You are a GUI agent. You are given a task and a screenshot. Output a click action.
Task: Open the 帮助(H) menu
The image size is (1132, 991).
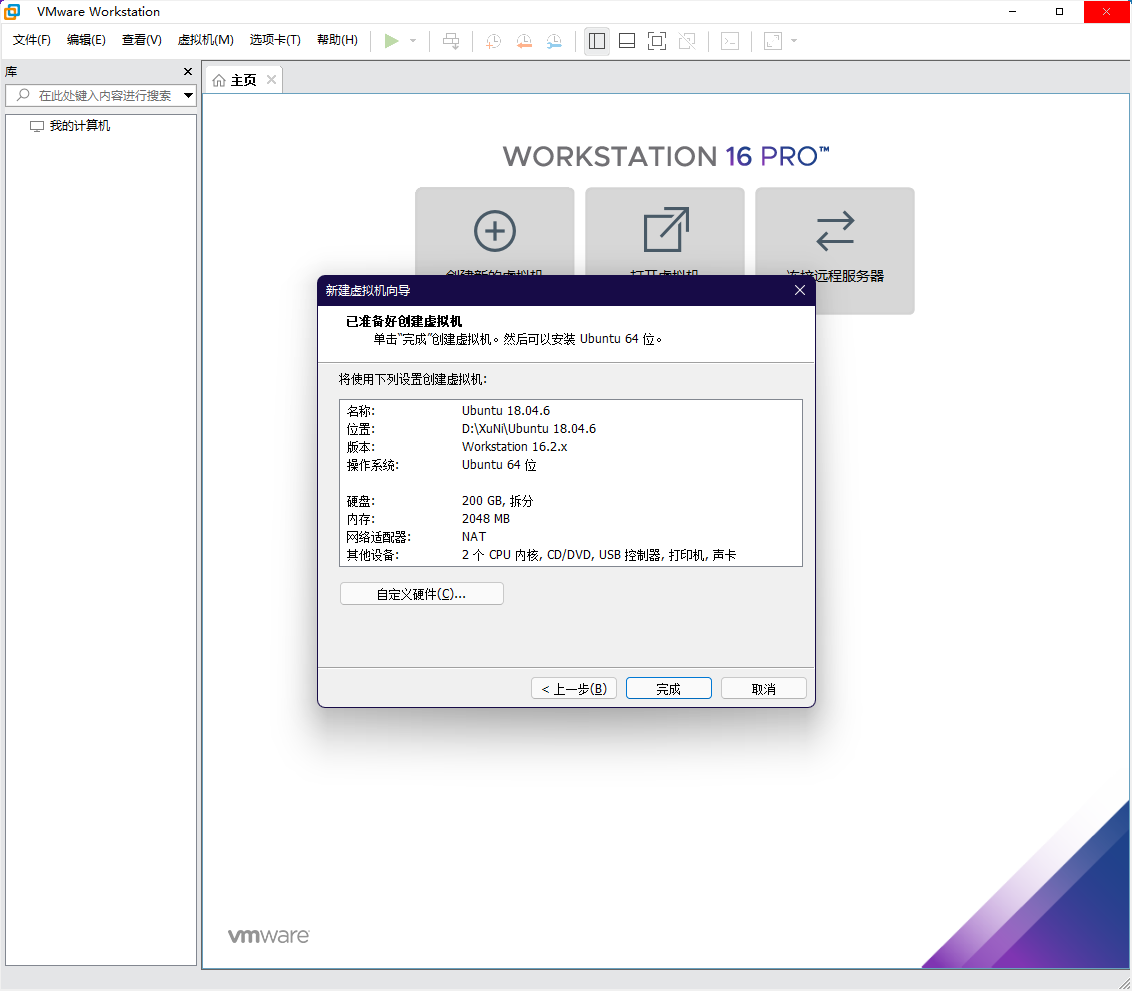click(x=337, y=40)
